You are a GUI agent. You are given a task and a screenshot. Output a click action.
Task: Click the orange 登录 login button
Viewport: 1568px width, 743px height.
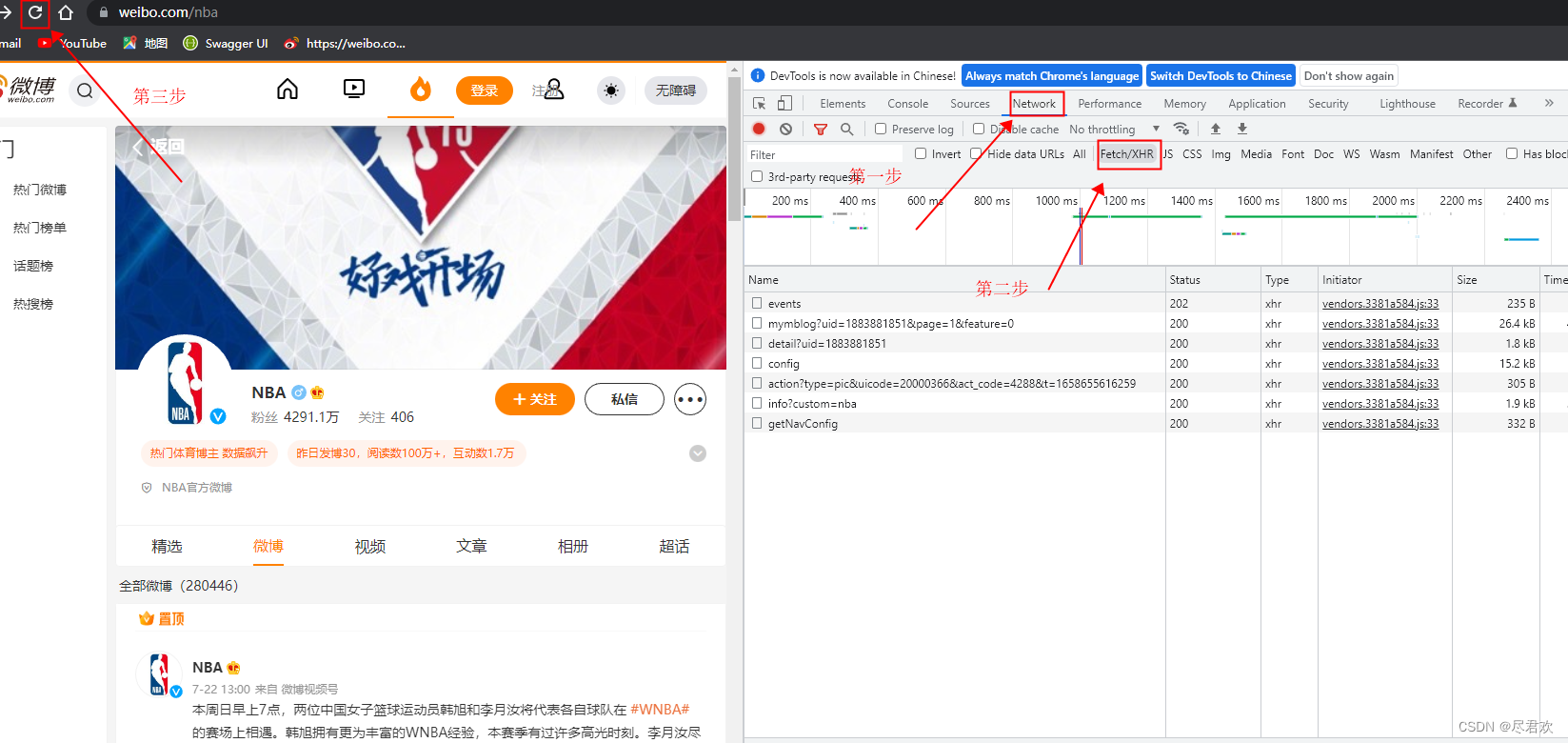point(485,90)
